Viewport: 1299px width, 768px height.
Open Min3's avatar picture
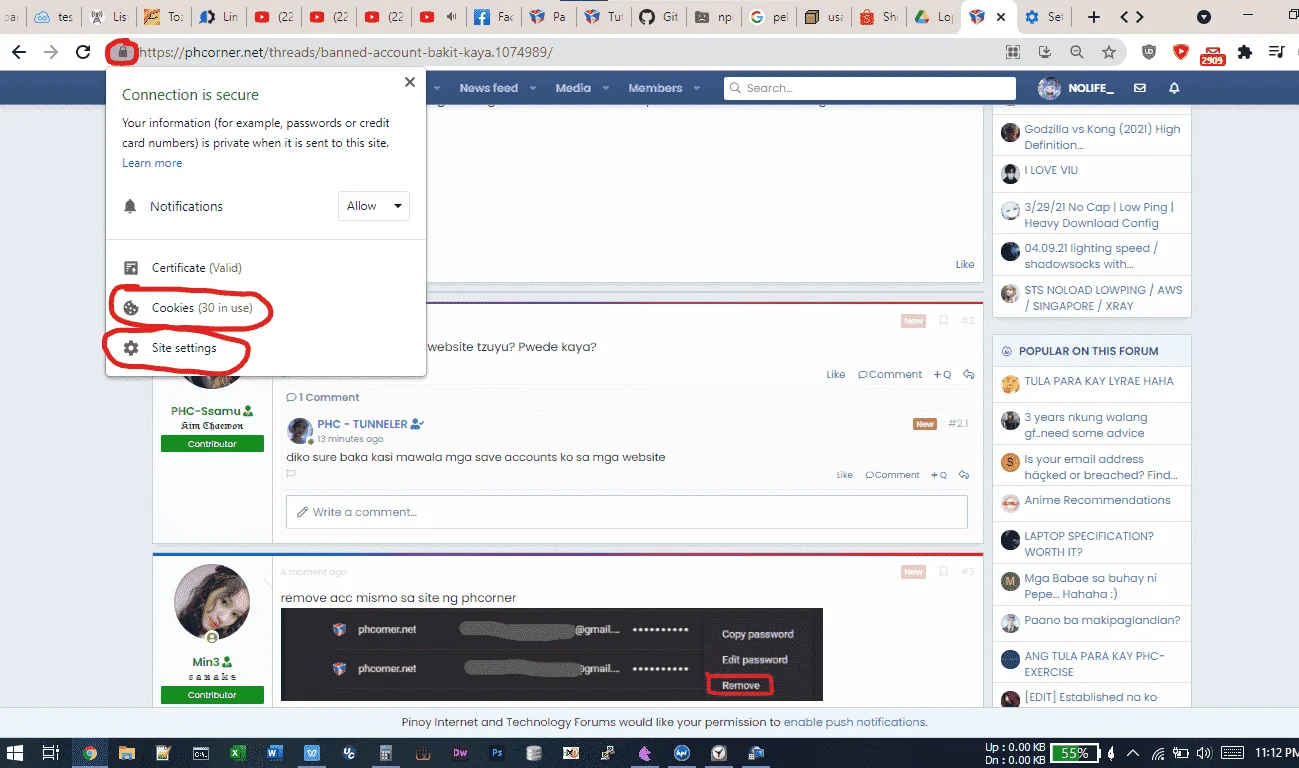212,602
